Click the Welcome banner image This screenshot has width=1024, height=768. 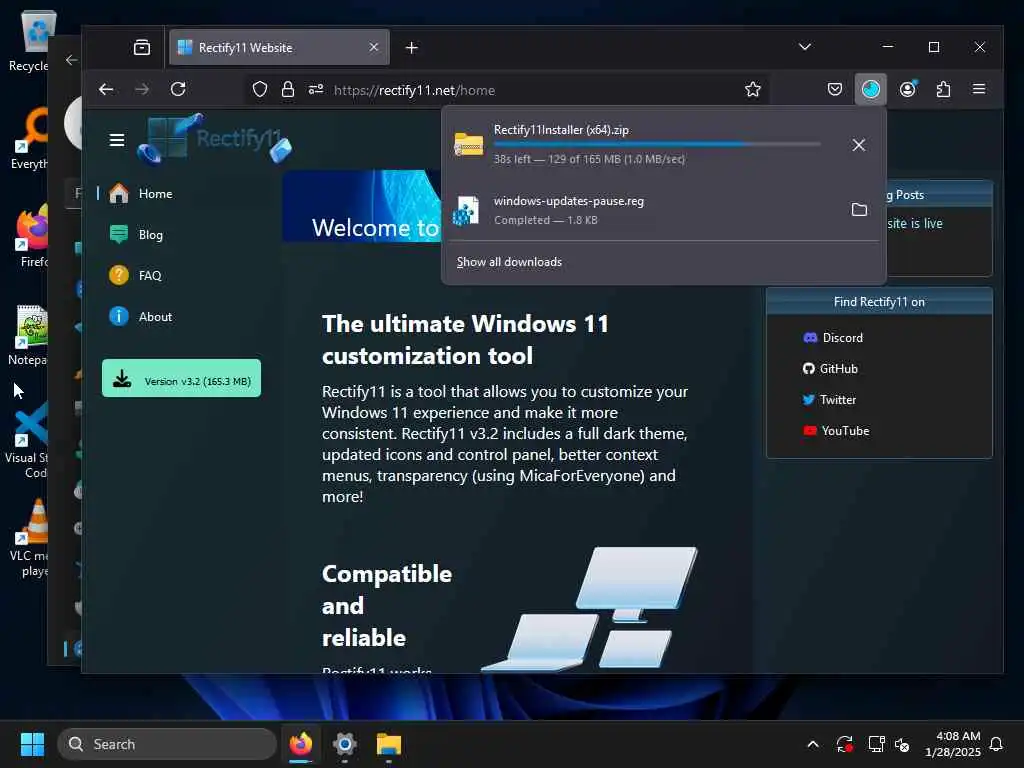pos(361,206)
